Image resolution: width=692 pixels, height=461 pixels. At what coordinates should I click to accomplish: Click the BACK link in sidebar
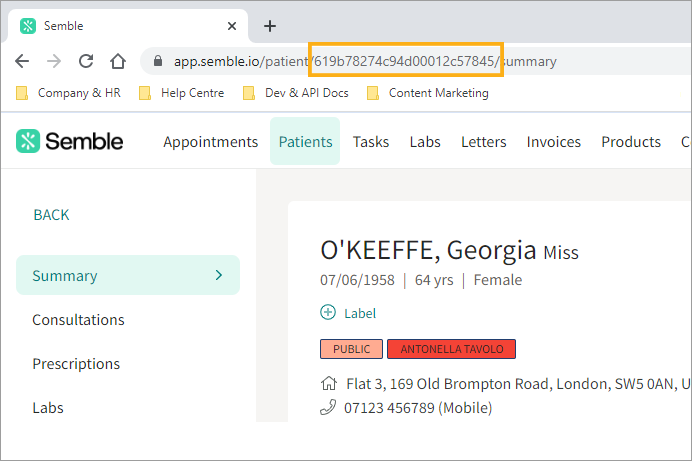(x=51, y=215)
